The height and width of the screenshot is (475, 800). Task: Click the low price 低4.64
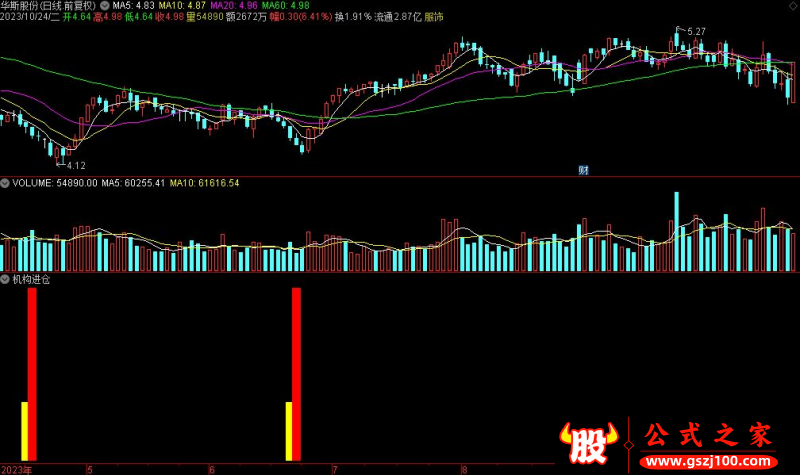pos(139,17)
